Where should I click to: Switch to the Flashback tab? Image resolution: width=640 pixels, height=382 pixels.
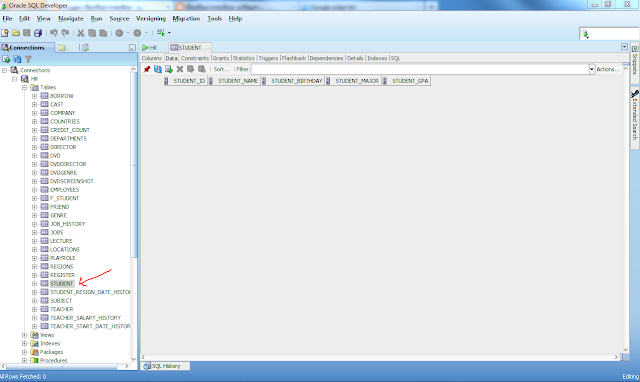(293, 58)
